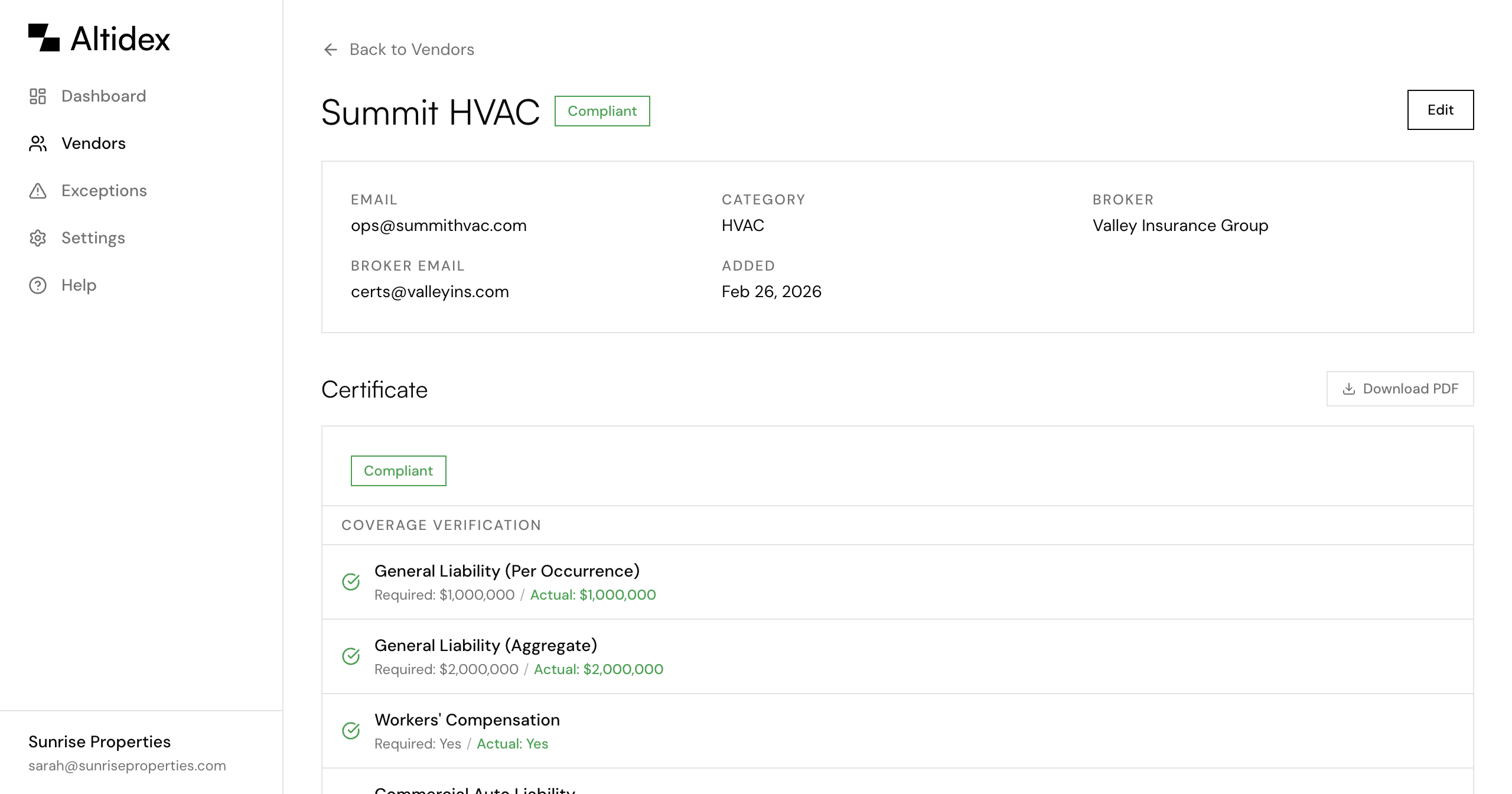Click the Exceptions warning triangle icon
This screenshot has width=1512, height=794.
pyautogui.click(x=38, y=191)
